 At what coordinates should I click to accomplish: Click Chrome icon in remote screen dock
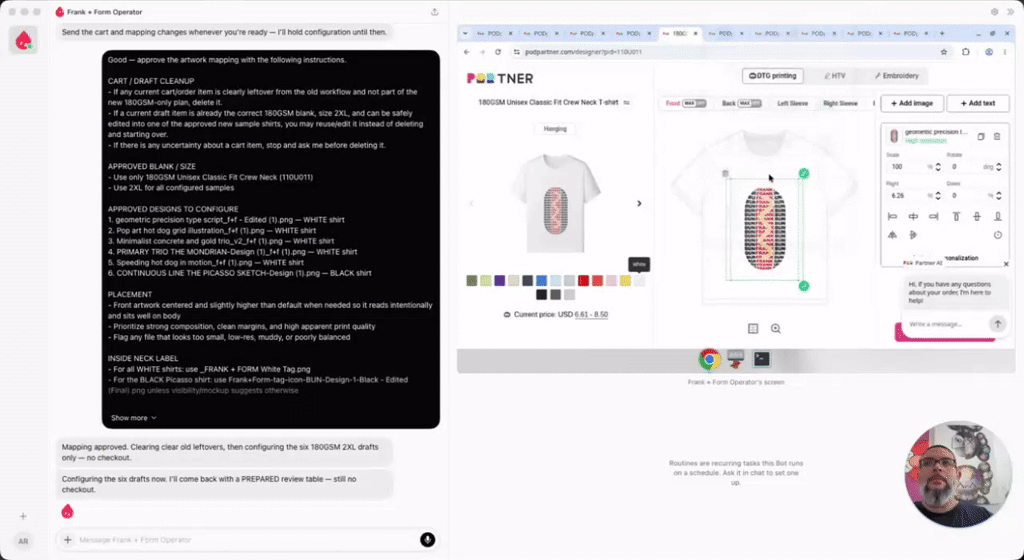pos(709,360)
